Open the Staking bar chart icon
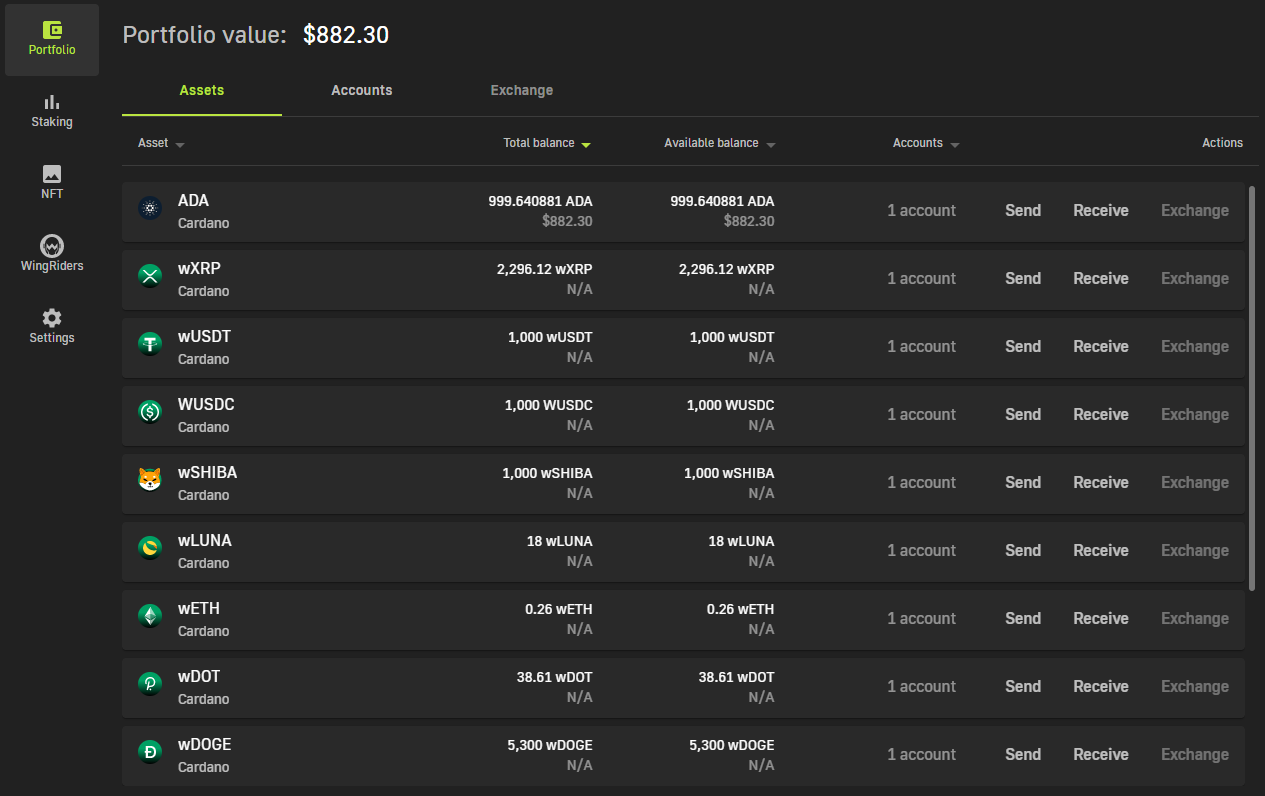The height and width of the screenshot is (796, 1265). pos(52,102)
